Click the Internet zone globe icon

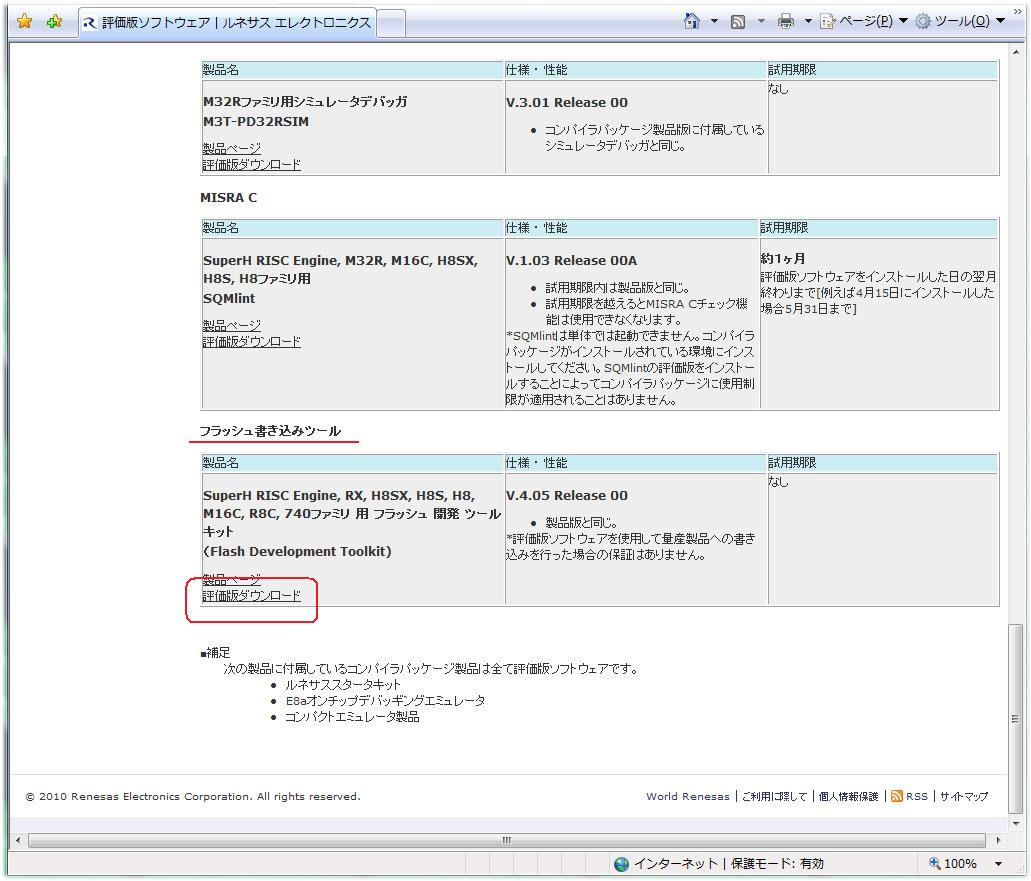[x=621, y=864]
